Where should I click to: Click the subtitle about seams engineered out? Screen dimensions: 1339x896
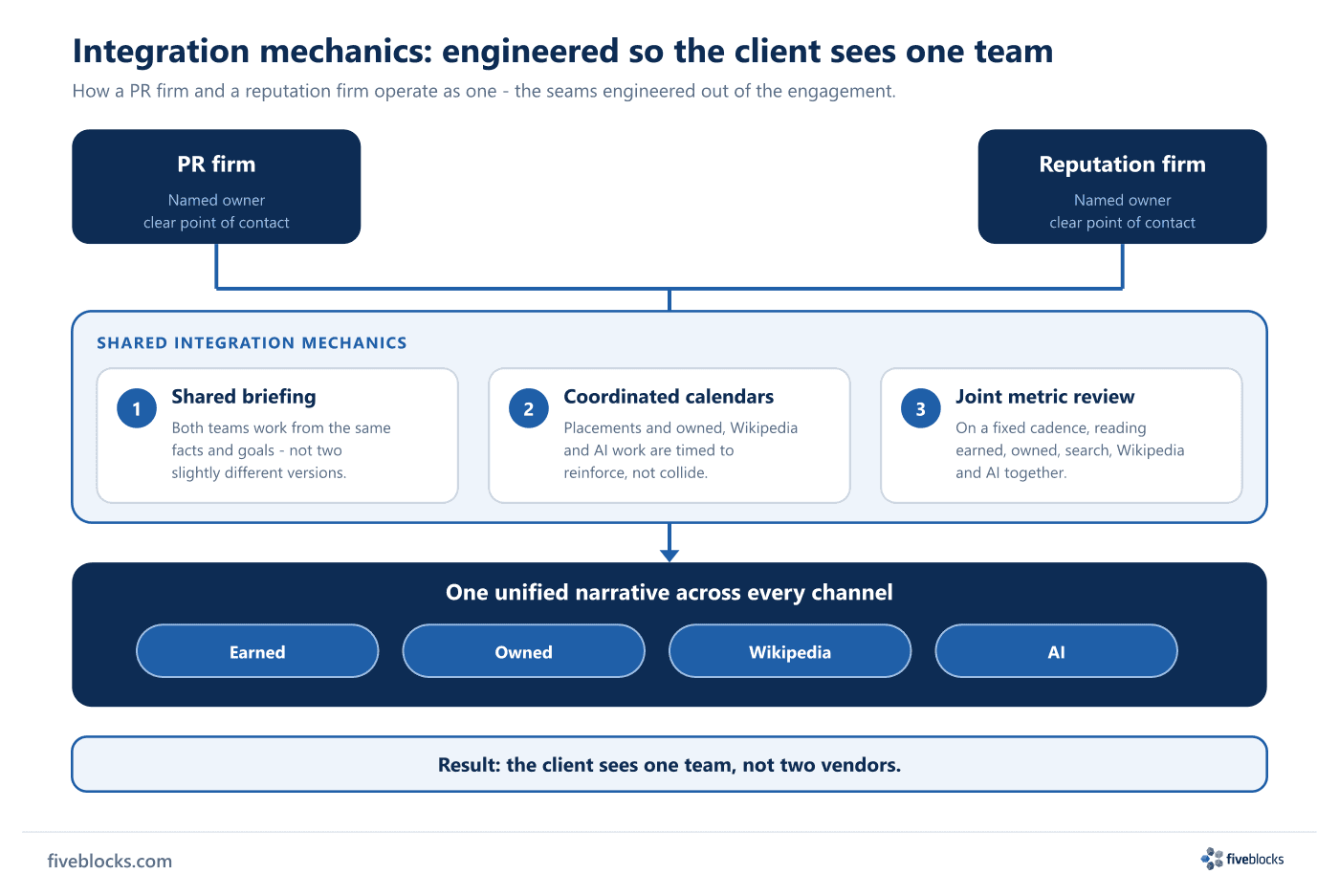coord(484,92)
